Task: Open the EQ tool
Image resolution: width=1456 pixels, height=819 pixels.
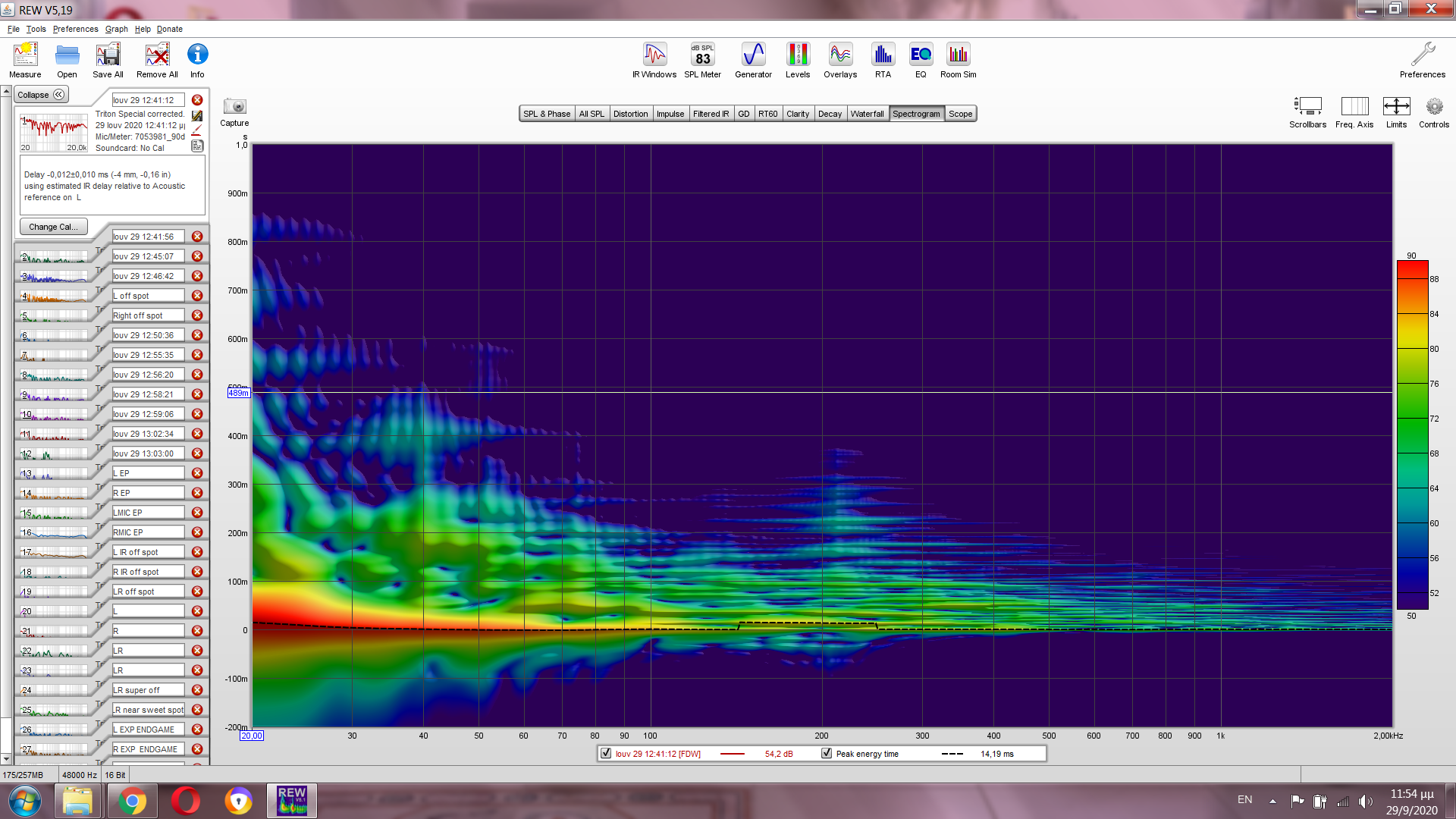Action: pos(921,61)
